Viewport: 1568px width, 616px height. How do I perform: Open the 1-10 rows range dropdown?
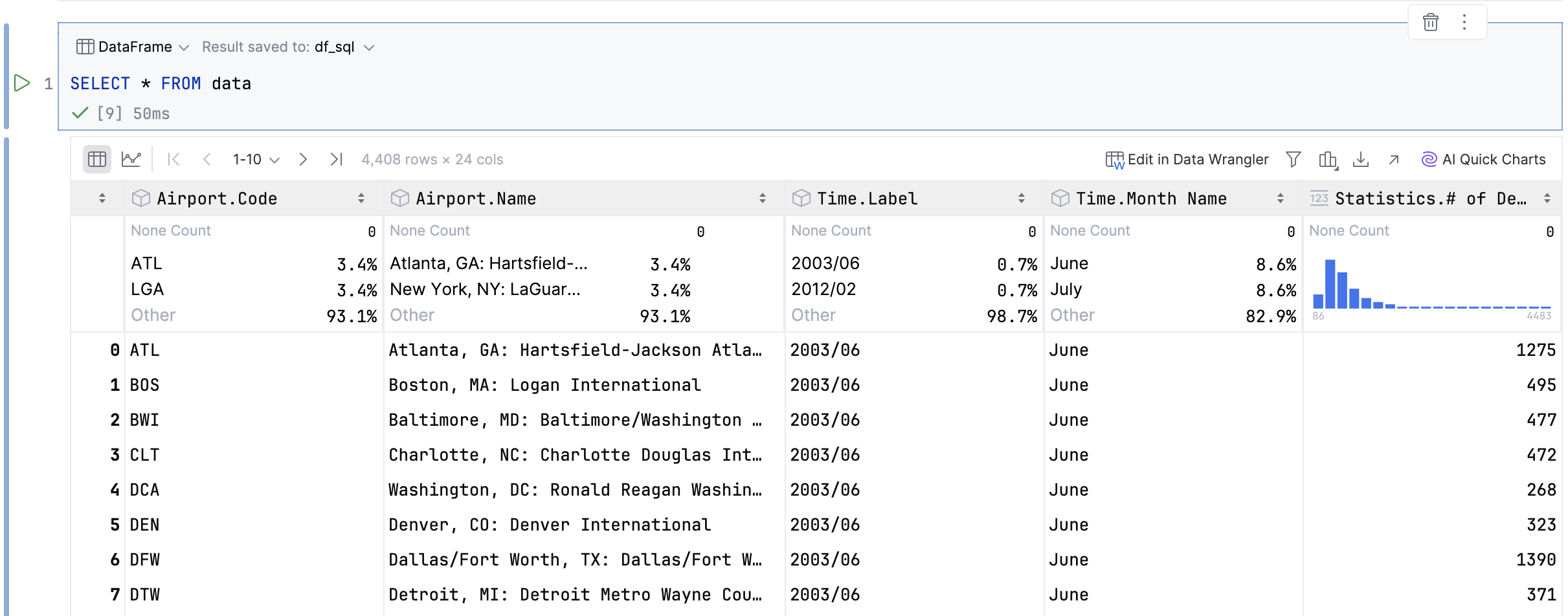point(255,159)
